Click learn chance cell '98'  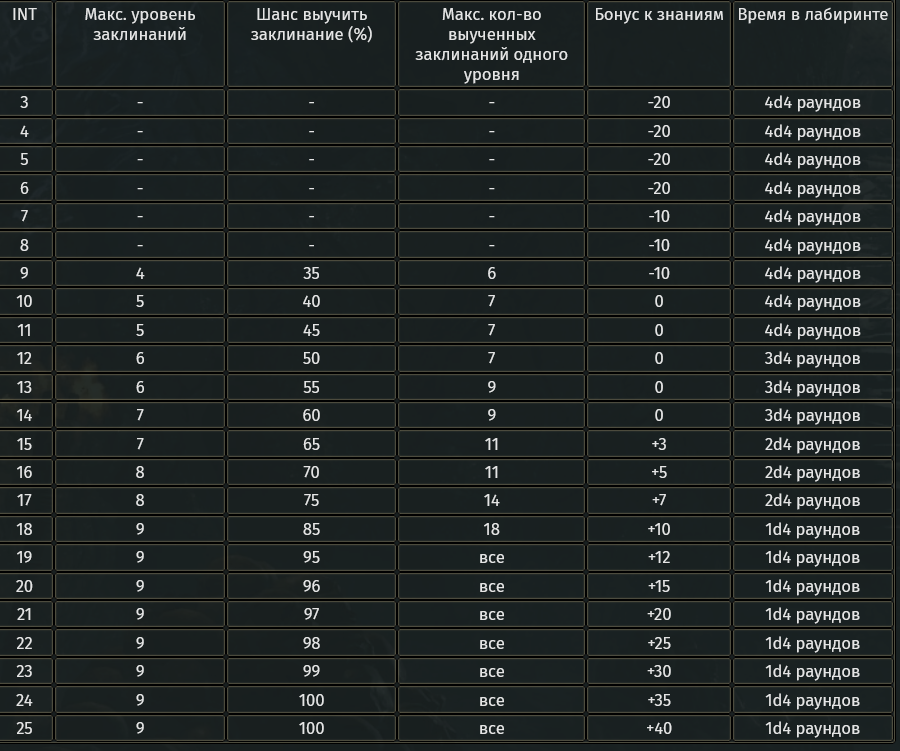(311, 643)
